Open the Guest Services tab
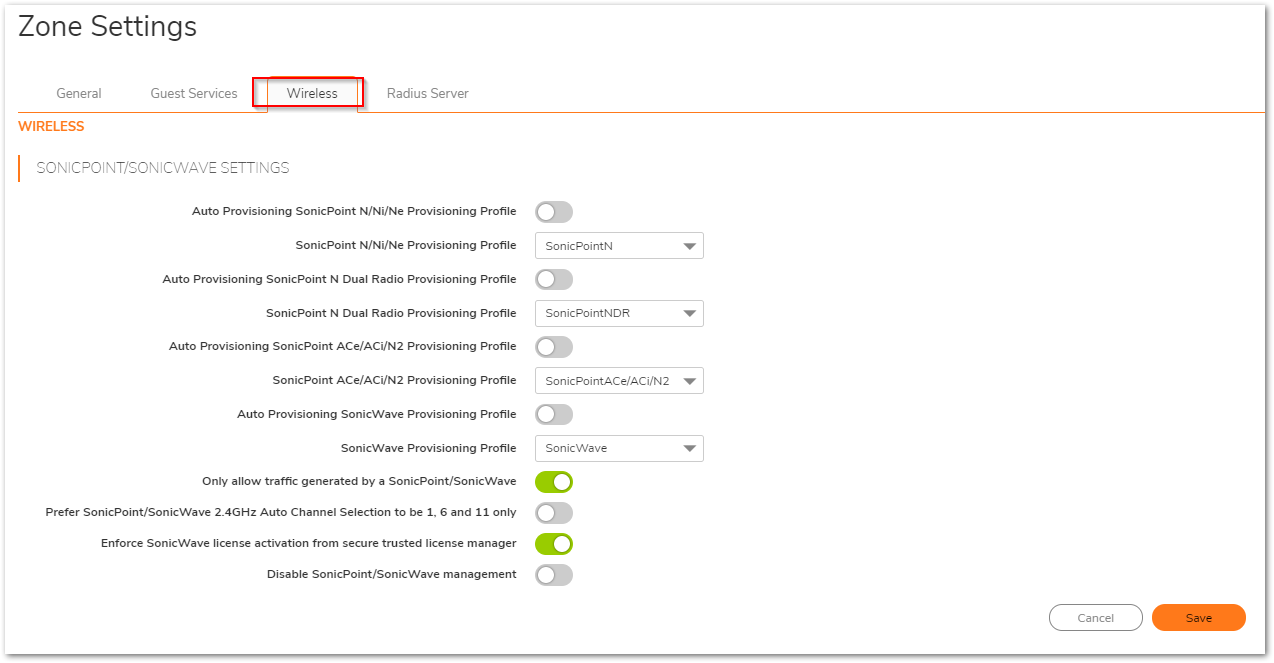 click(194, 94)
